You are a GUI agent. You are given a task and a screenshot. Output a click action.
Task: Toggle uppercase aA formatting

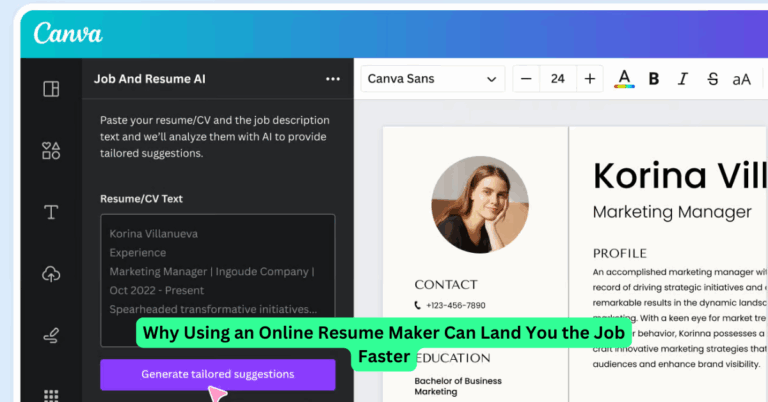tap(742, 79)
